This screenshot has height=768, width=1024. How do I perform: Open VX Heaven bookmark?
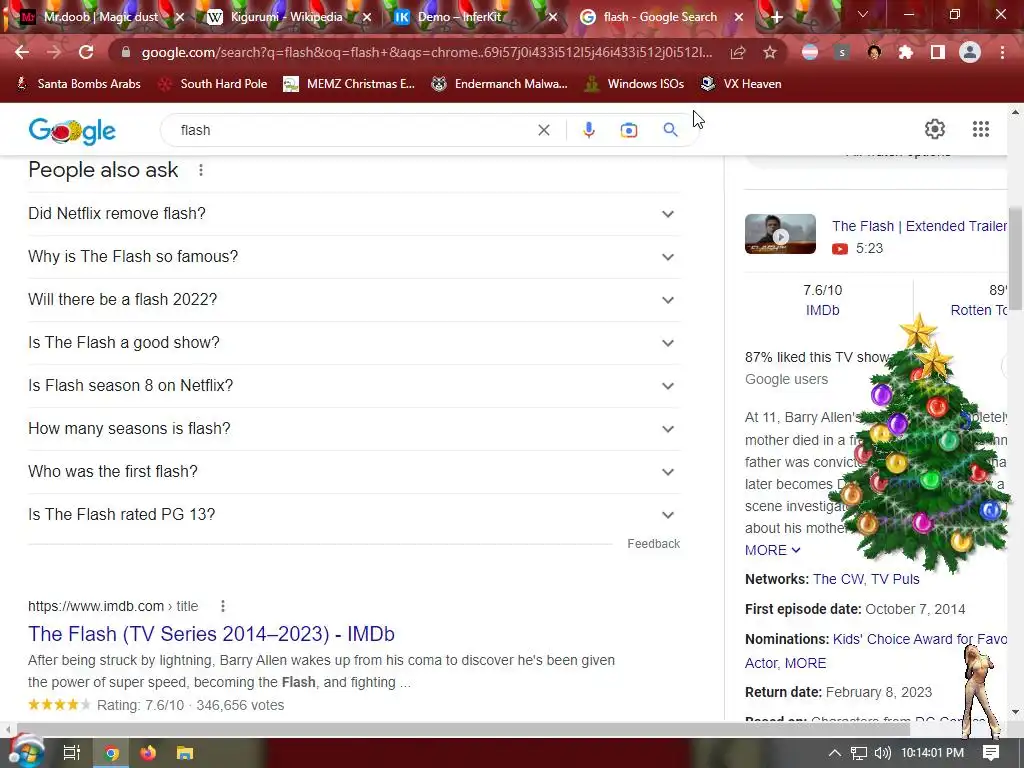tap(741, 84)
